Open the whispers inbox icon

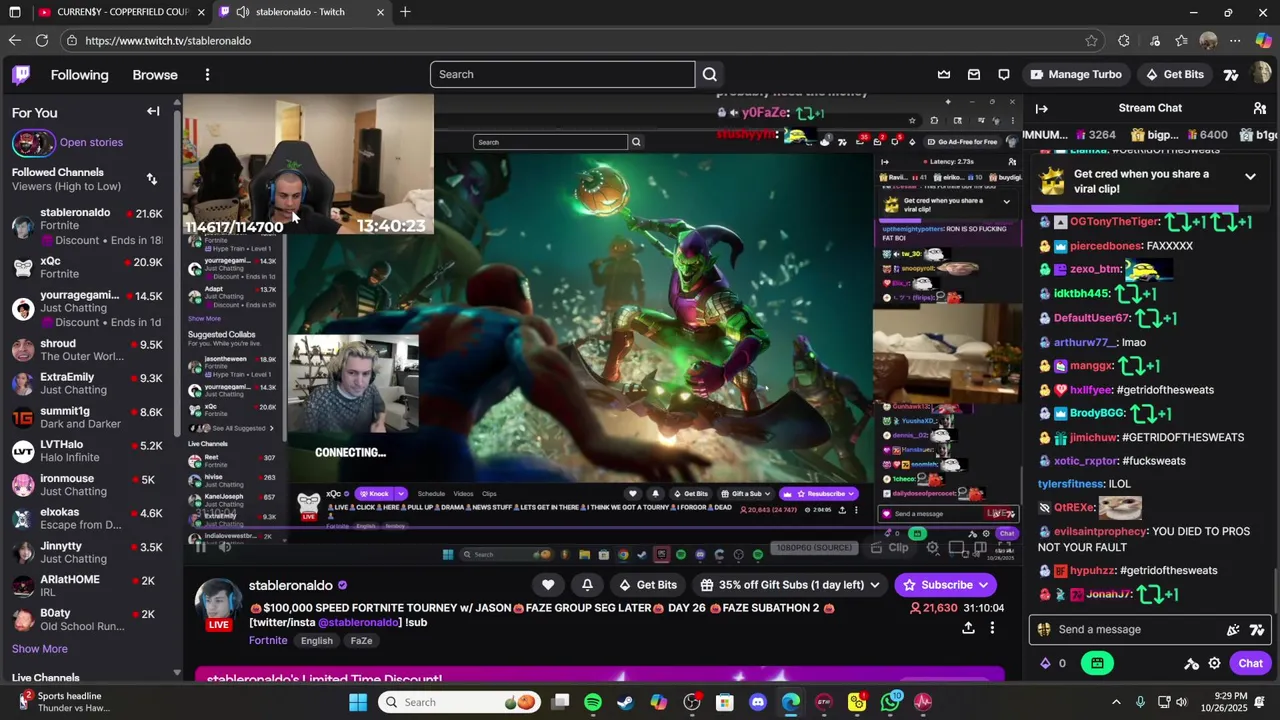(974, 74)
